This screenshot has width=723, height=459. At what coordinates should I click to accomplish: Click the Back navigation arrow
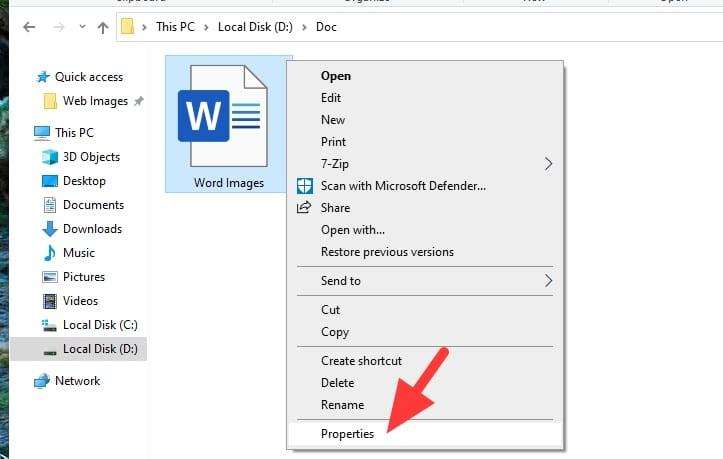pos(29,27)
